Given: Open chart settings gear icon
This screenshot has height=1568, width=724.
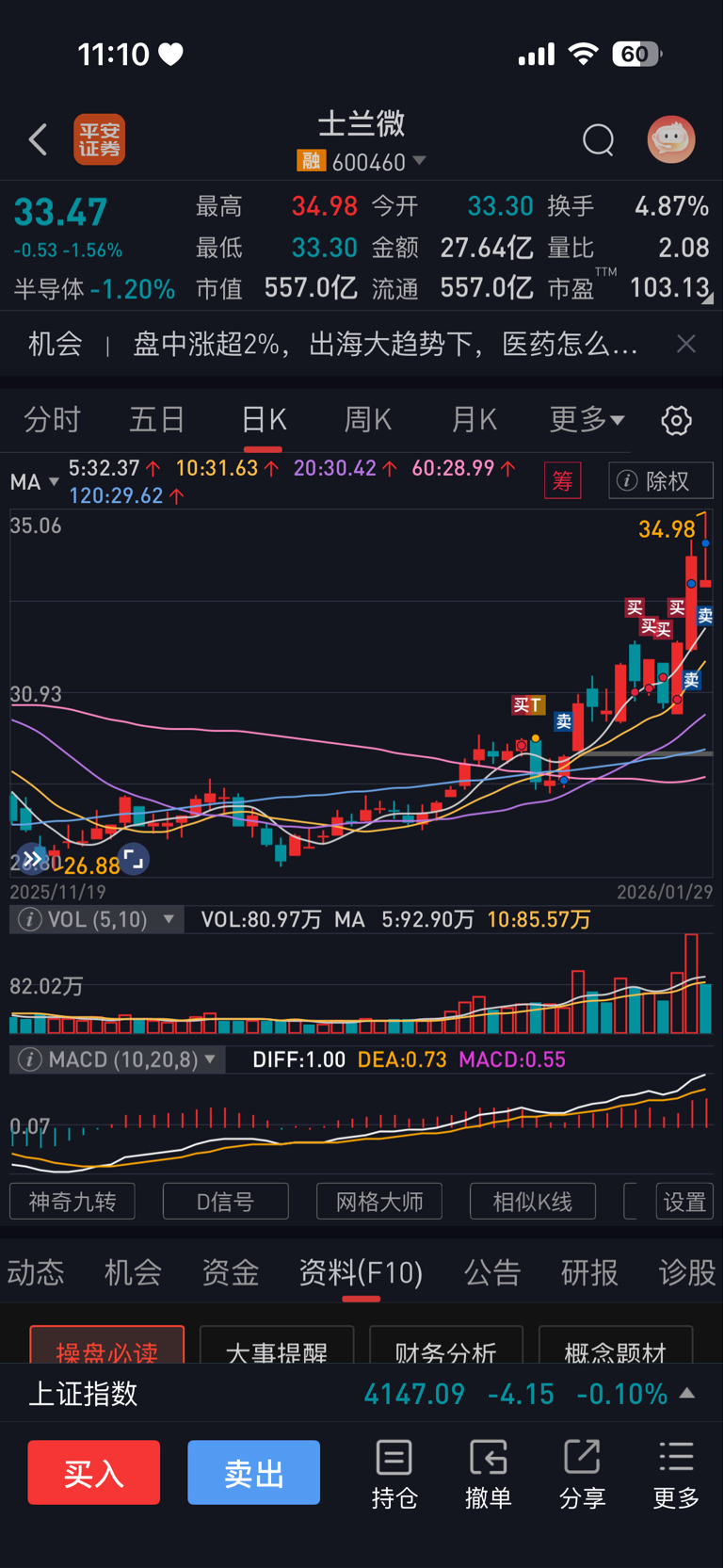Looking at the screenshot, I should coord(676,420).
